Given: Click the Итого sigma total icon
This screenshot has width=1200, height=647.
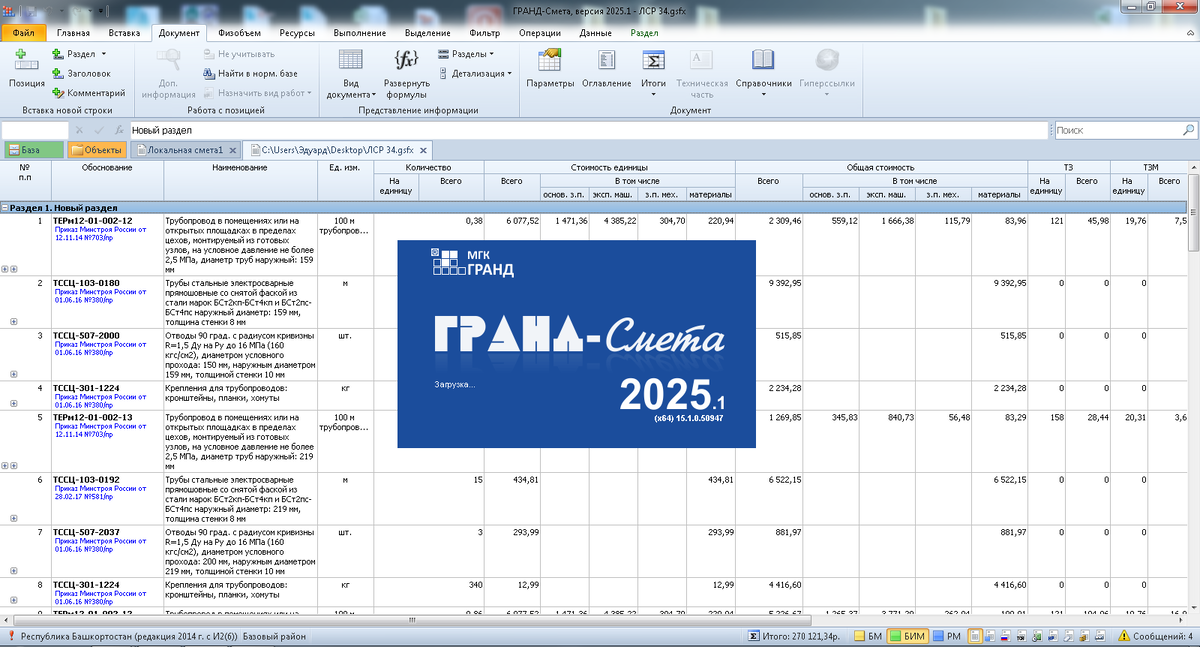Looking at the screenshot, I should [x=756, y=636].
